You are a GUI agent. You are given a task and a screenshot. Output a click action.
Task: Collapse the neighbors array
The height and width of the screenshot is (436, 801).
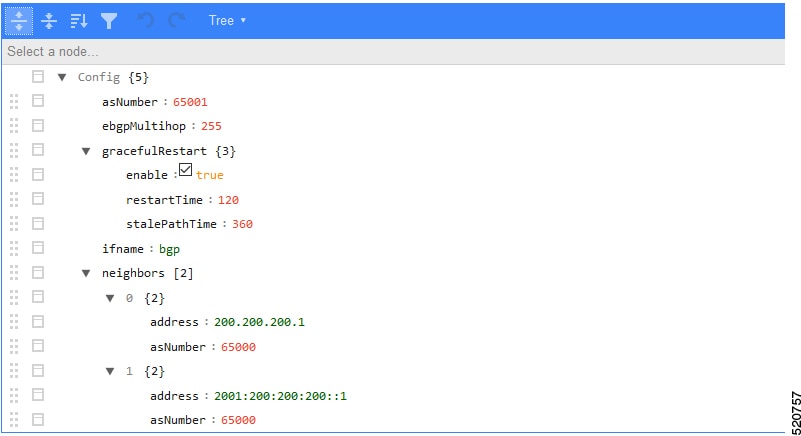pos(86,273)
